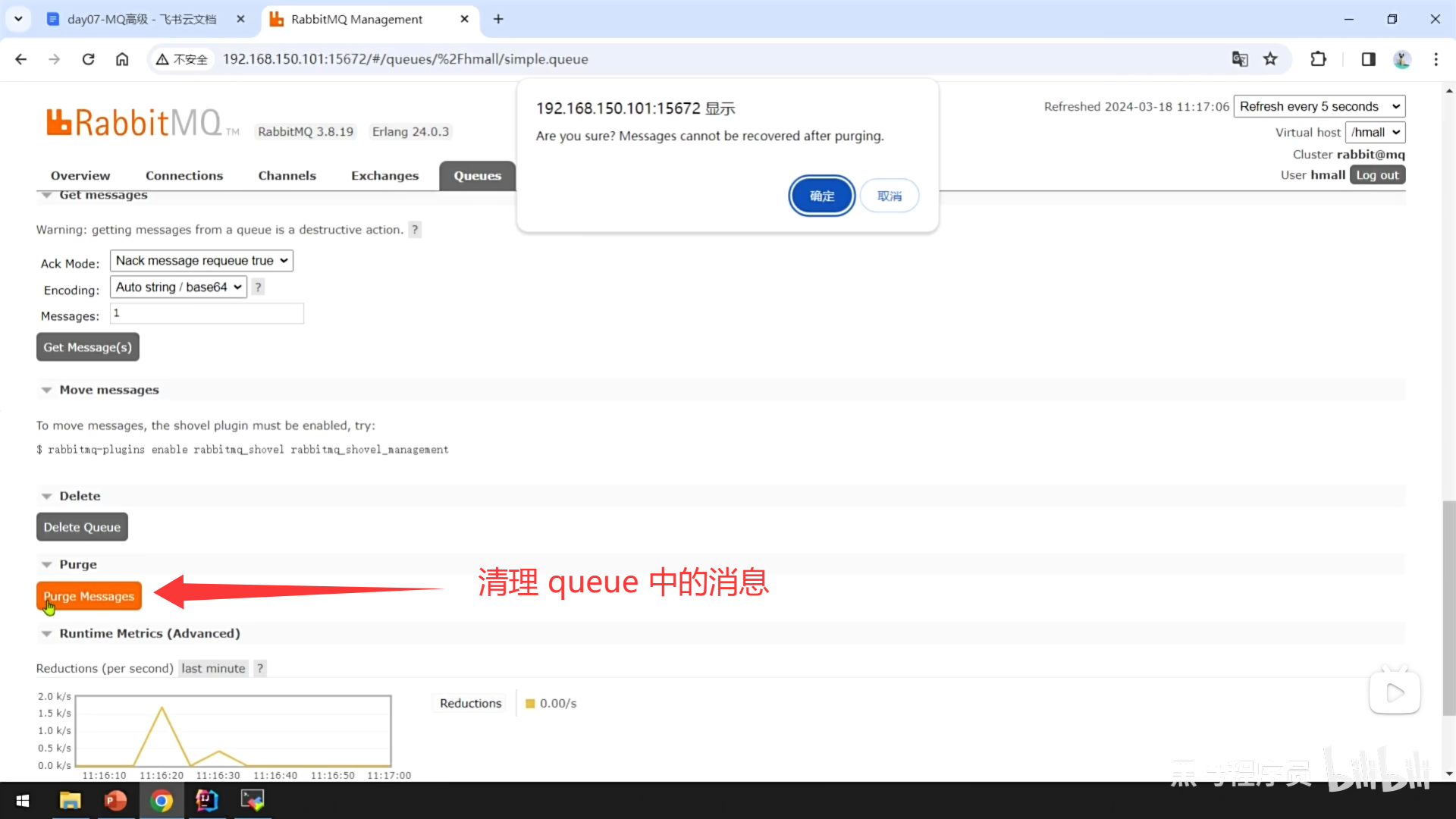The image size is (1456, 819).
Task: Open the browser extensions puzzle icon
Action: (1318, 59)
